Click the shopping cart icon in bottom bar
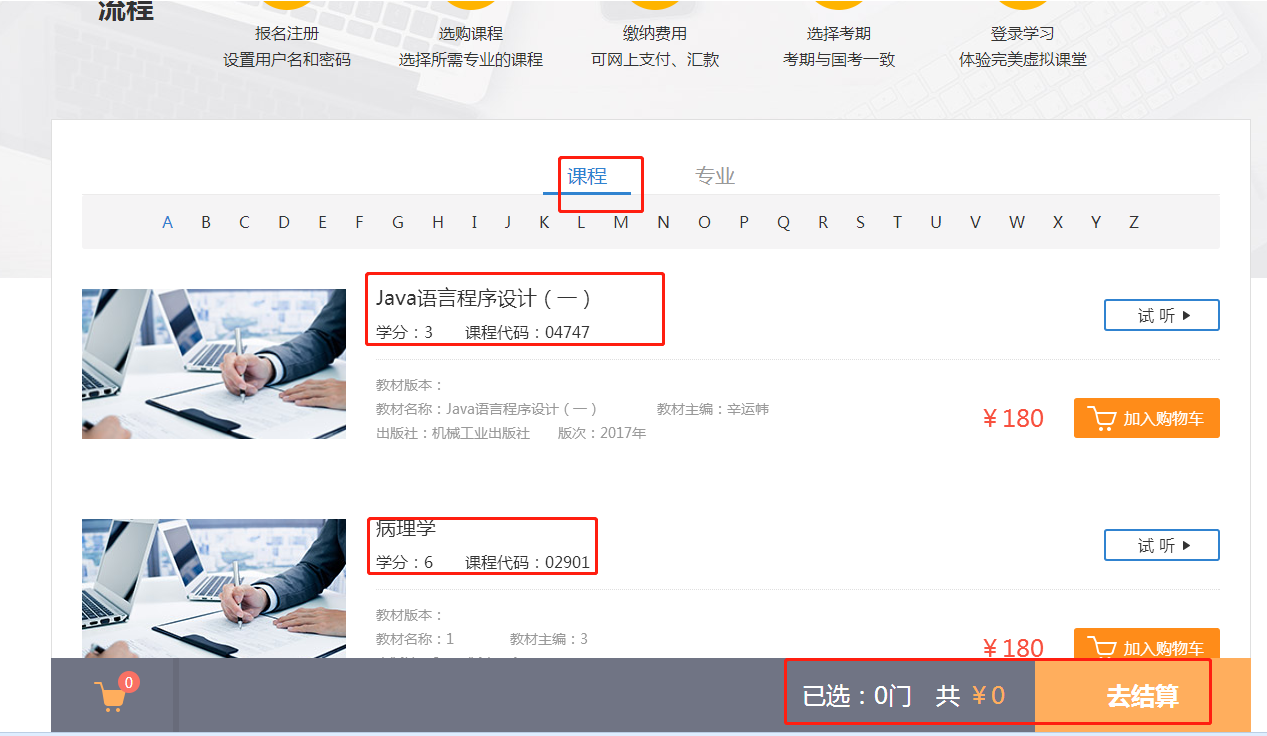The image size is (1267, 736). point(110,696)
